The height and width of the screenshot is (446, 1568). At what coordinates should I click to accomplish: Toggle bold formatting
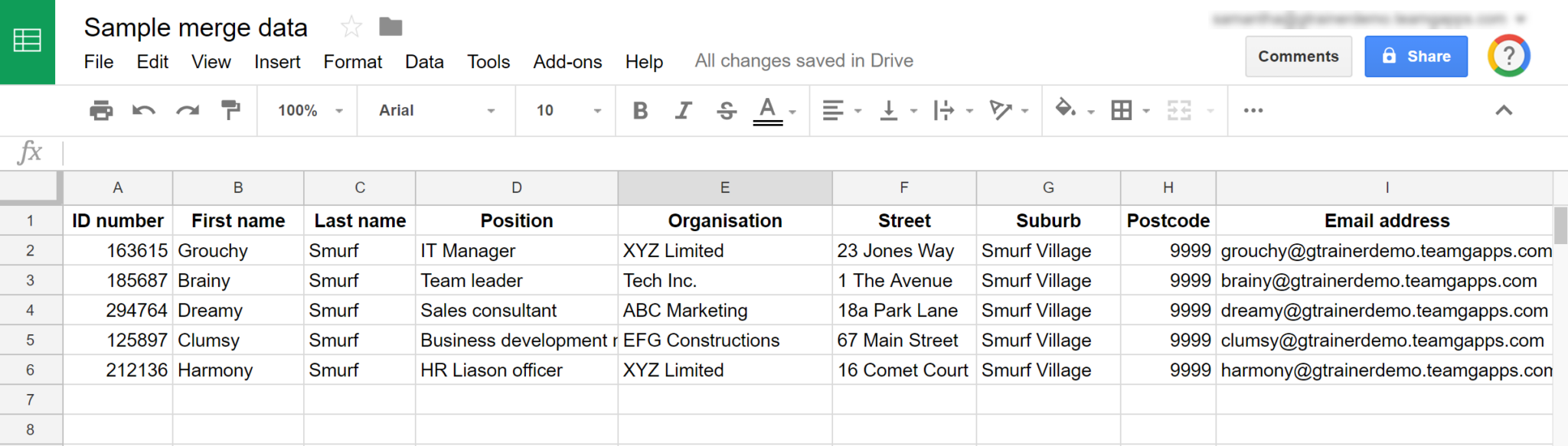point(640,110)
